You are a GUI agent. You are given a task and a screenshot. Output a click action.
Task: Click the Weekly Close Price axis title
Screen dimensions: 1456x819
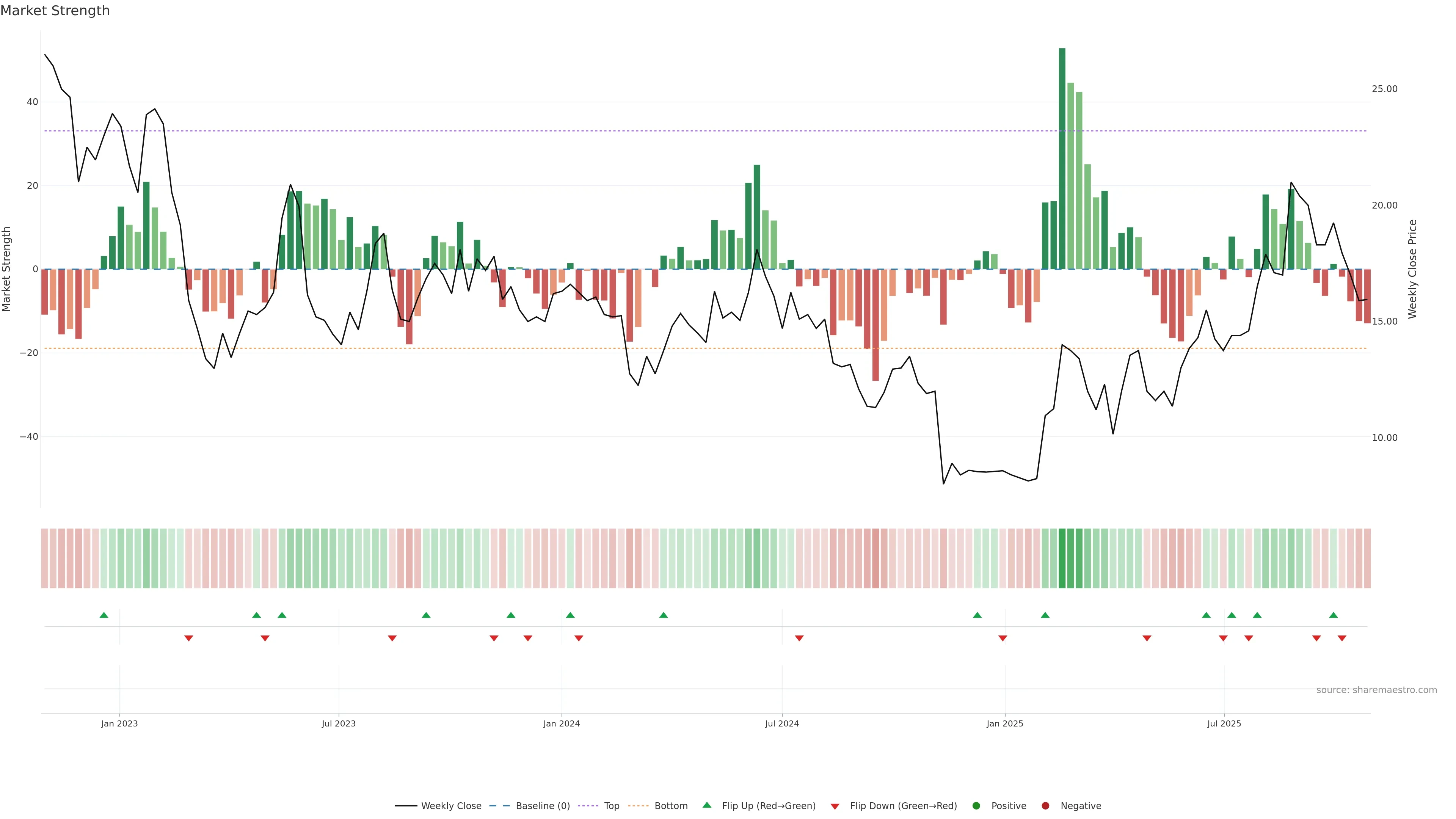pos(1412,269)
